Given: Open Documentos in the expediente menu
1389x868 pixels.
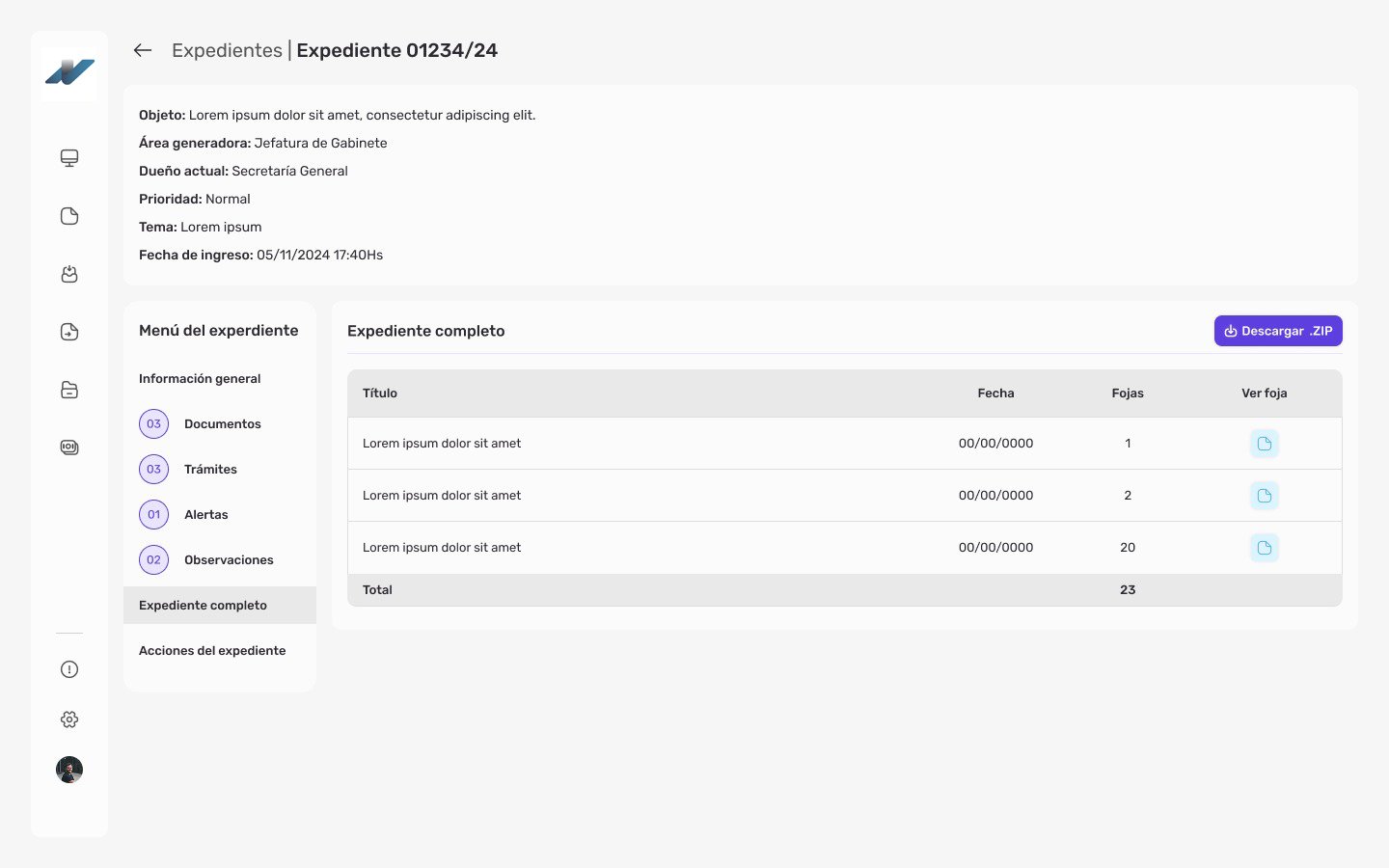Looking at the screenshot, I should coord(222,424).
